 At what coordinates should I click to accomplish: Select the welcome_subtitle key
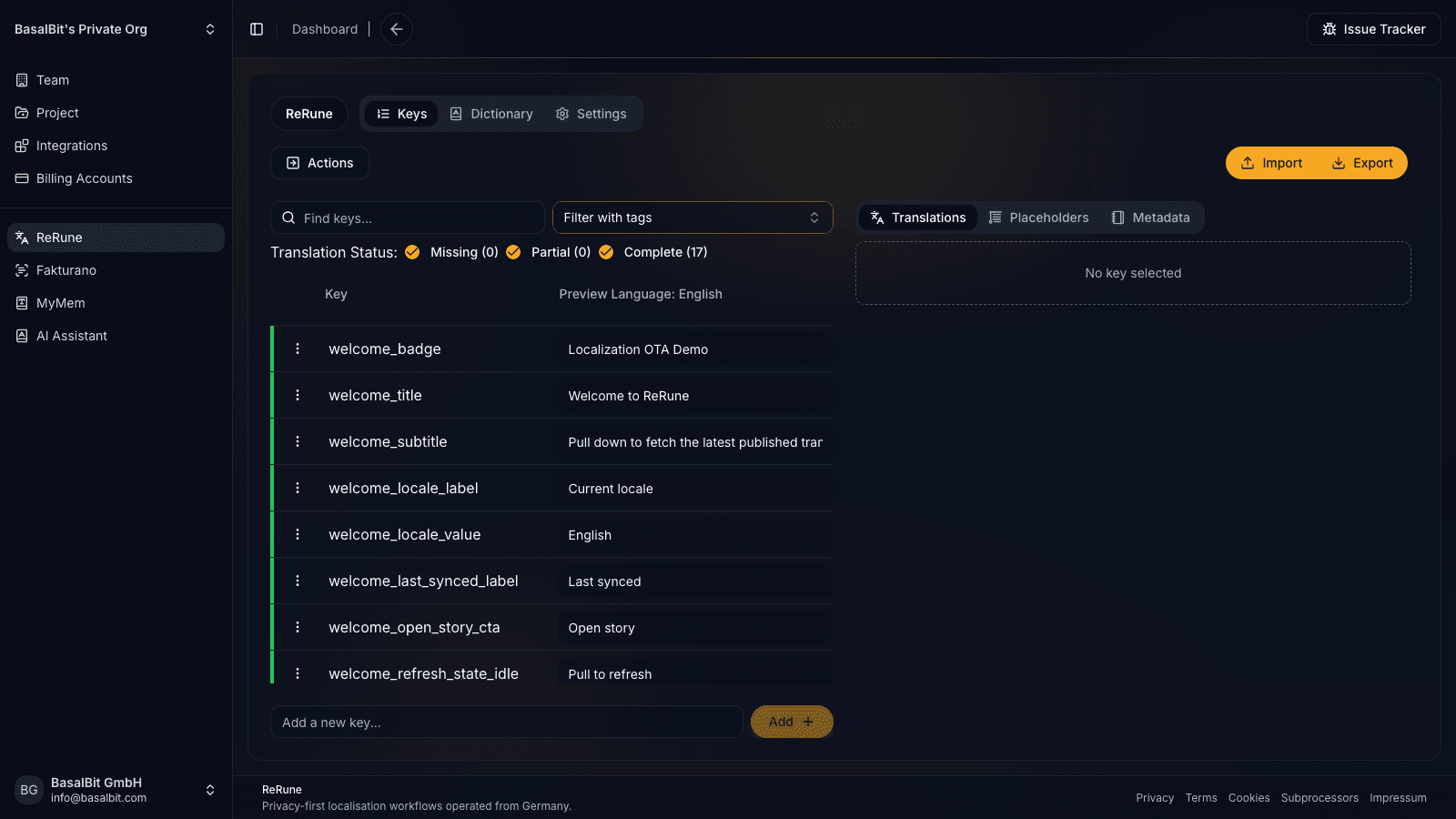(x=388, y=441)
